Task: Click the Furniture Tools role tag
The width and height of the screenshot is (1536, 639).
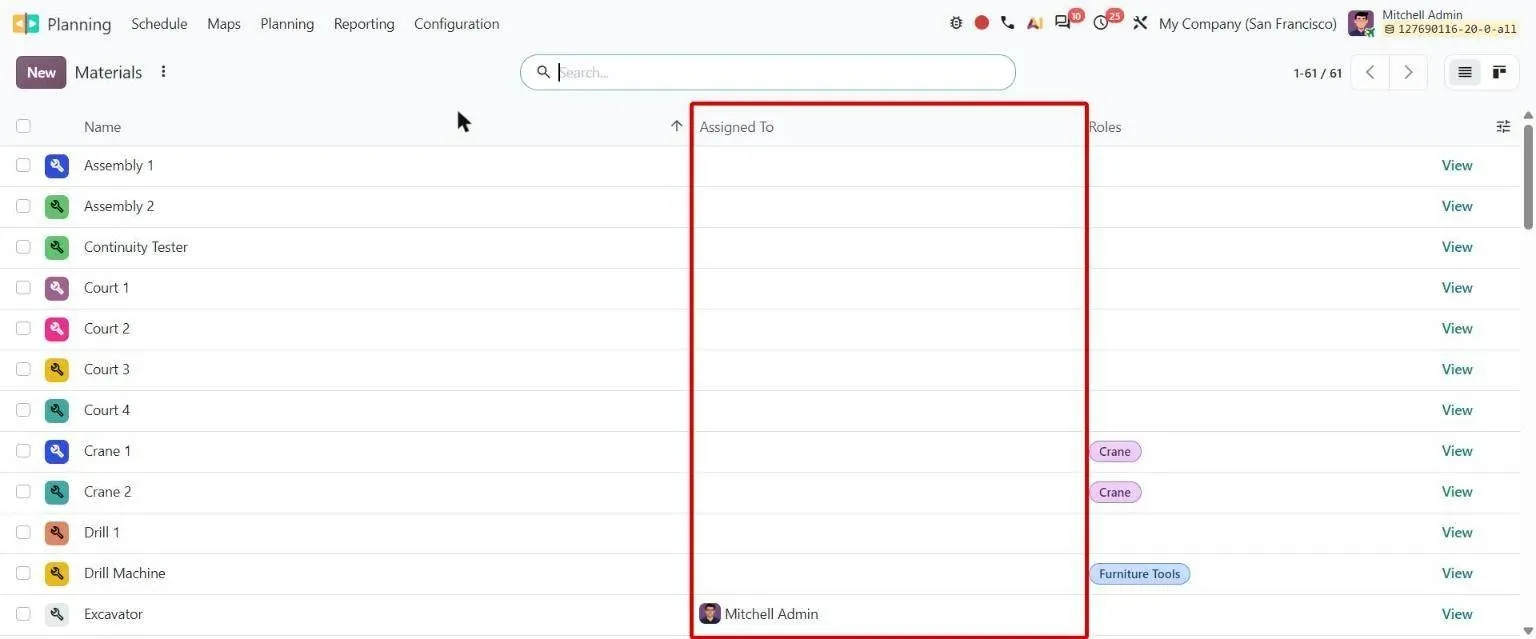Action: click(1139, 574)
